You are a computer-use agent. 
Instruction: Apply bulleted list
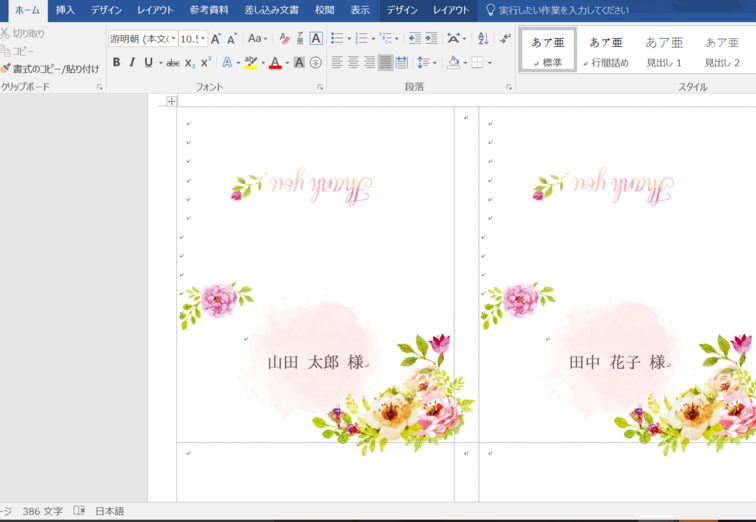(337, 39)
